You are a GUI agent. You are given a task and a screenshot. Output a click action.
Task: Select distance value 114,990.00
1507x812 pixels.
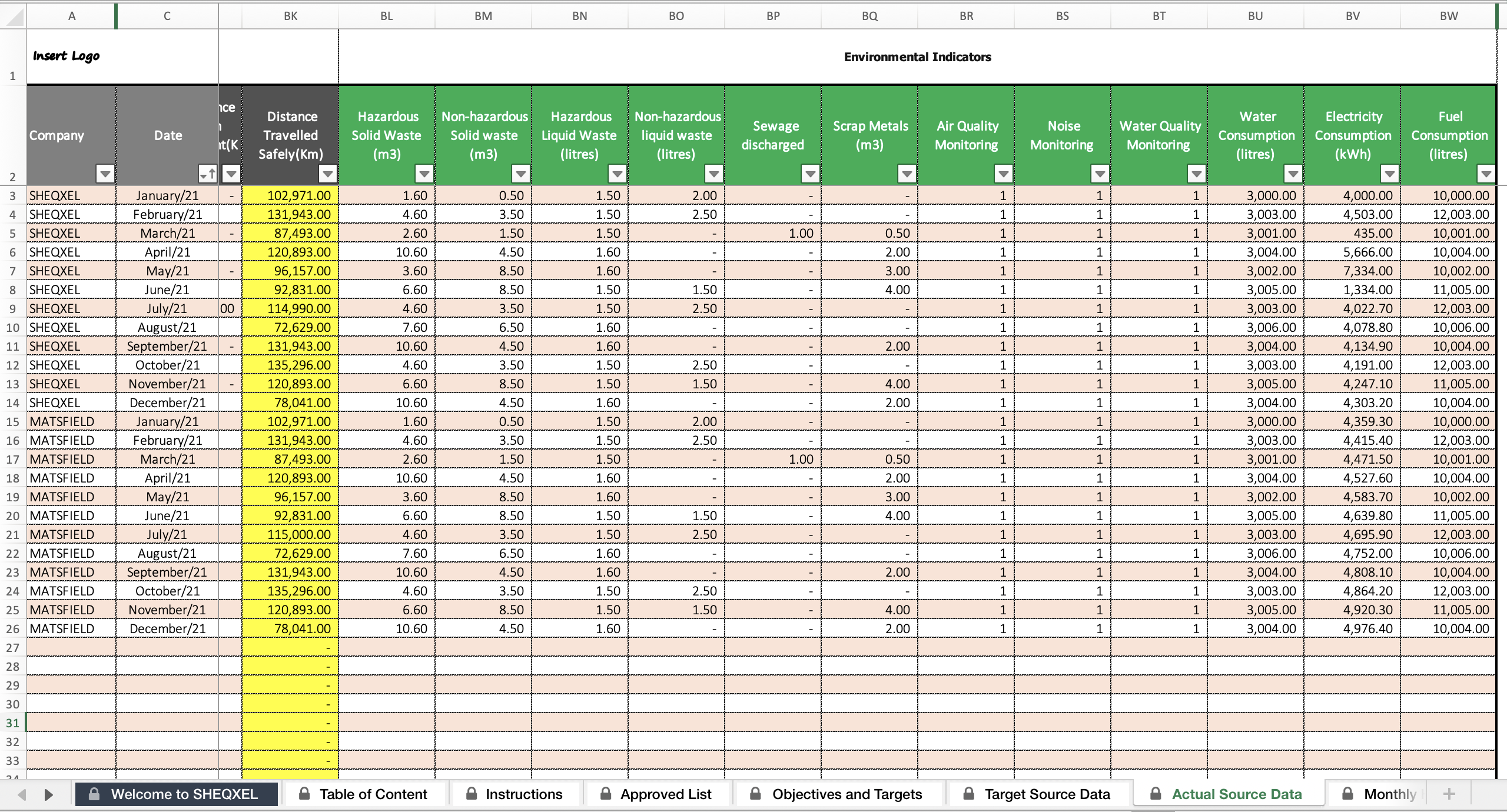coord(290,308)
